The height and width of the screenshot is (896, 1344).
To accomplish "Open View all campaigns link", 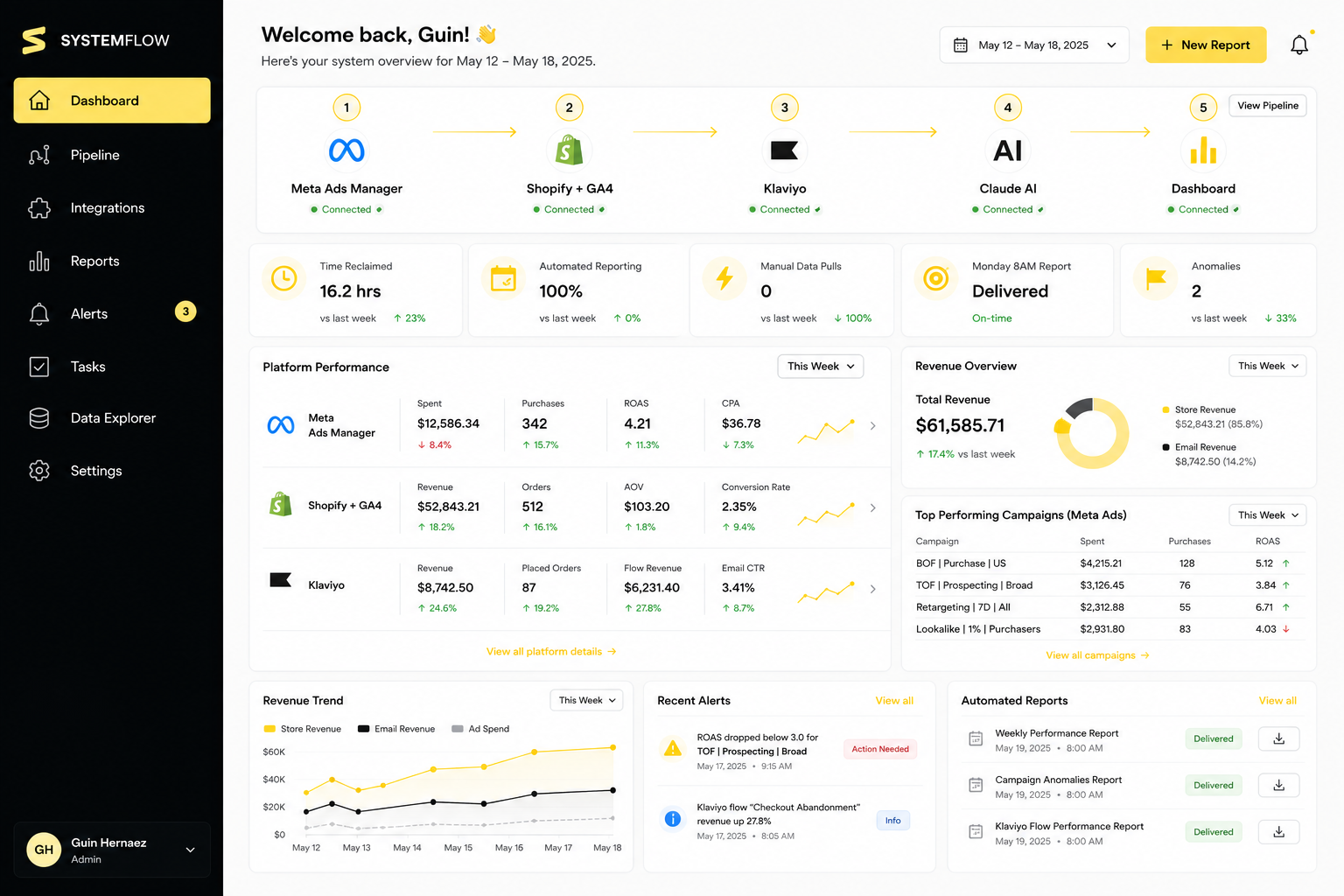I will click(x=1097, y=655).
